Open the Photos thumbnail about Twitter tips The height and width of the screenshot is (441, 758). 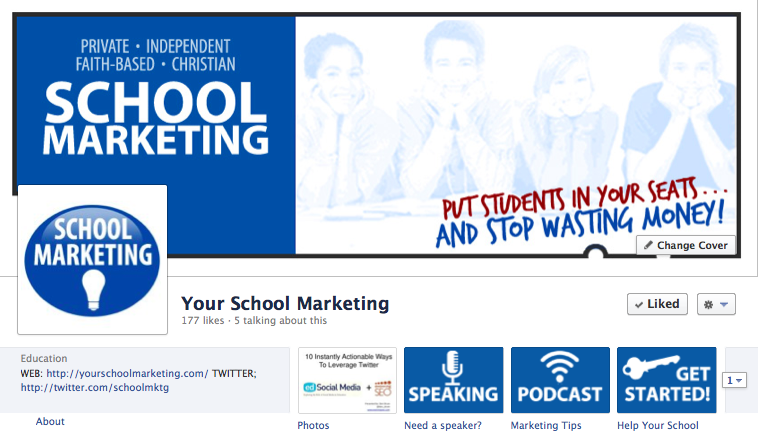(x=348, y=380)
